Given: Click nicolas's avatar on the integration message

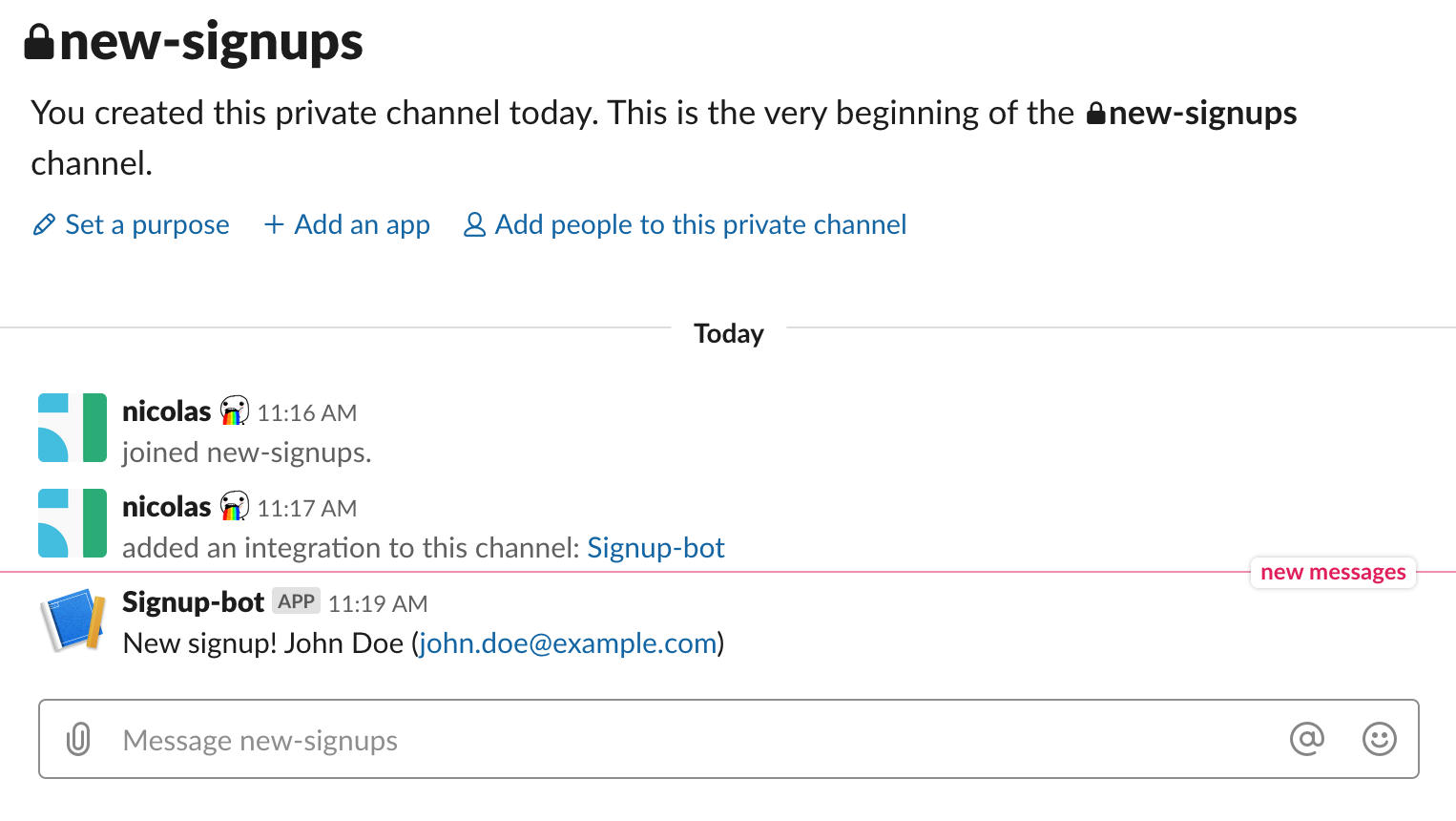Looking at the screenshot, I should tap(73, 523).
